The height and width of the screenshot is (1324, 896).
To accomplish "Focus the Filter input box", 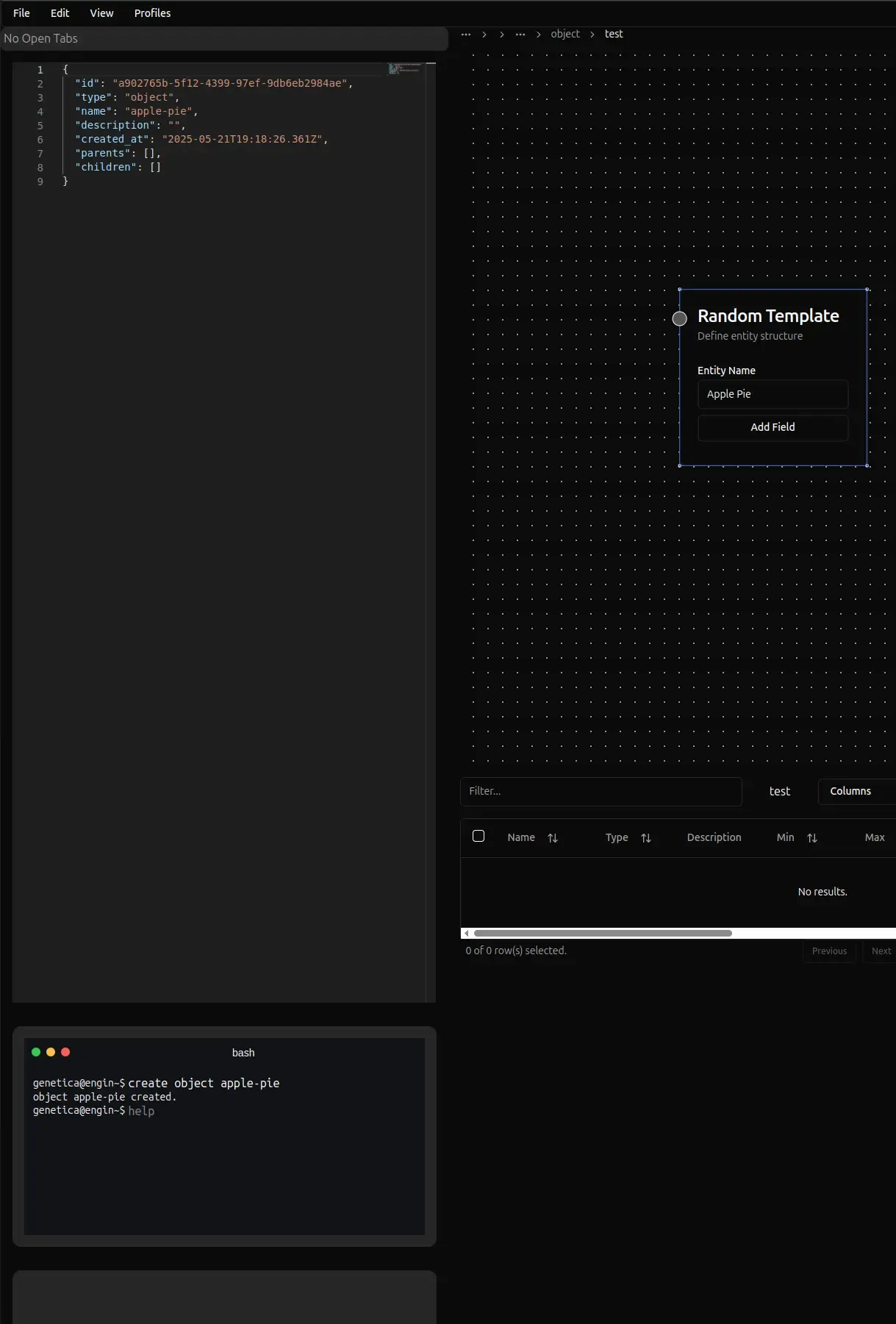I will tap(601, 791).
